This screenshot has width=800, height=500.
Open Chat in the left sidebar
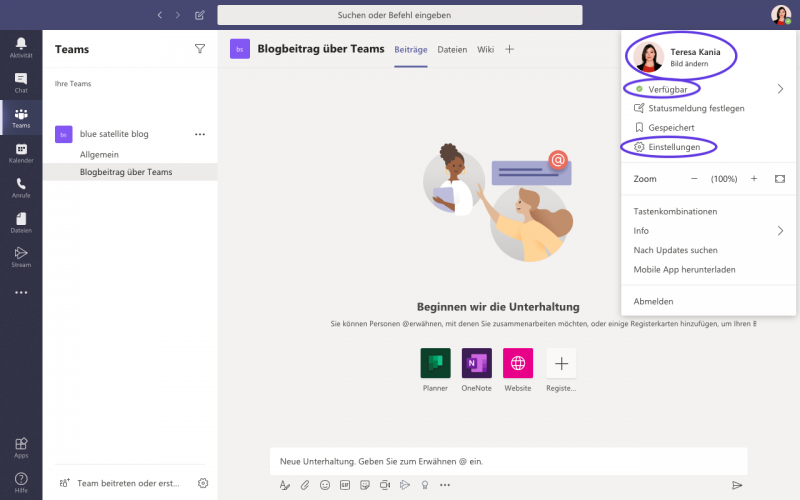(x=21, y=83)
